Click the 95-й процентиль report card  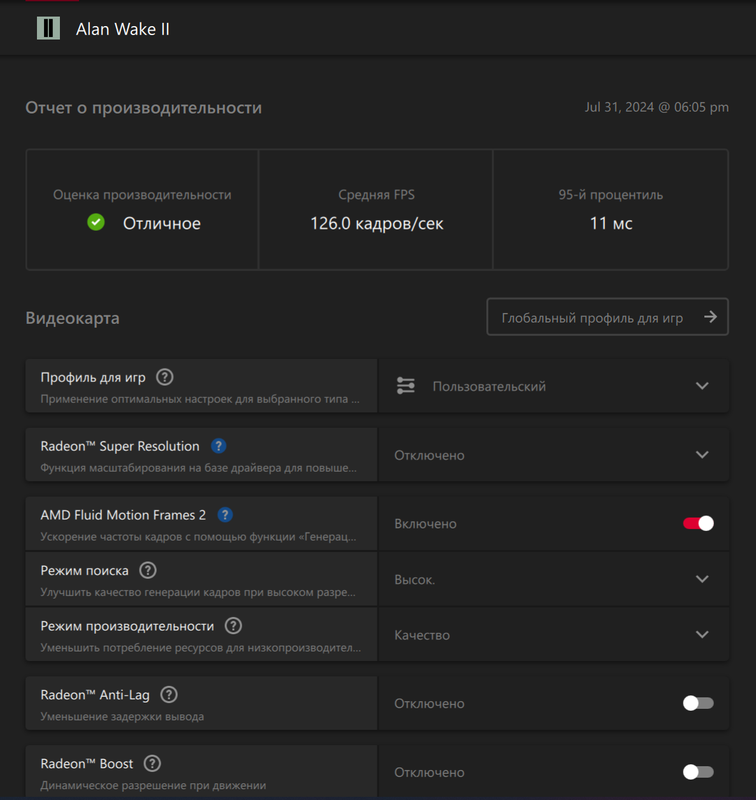611,210
